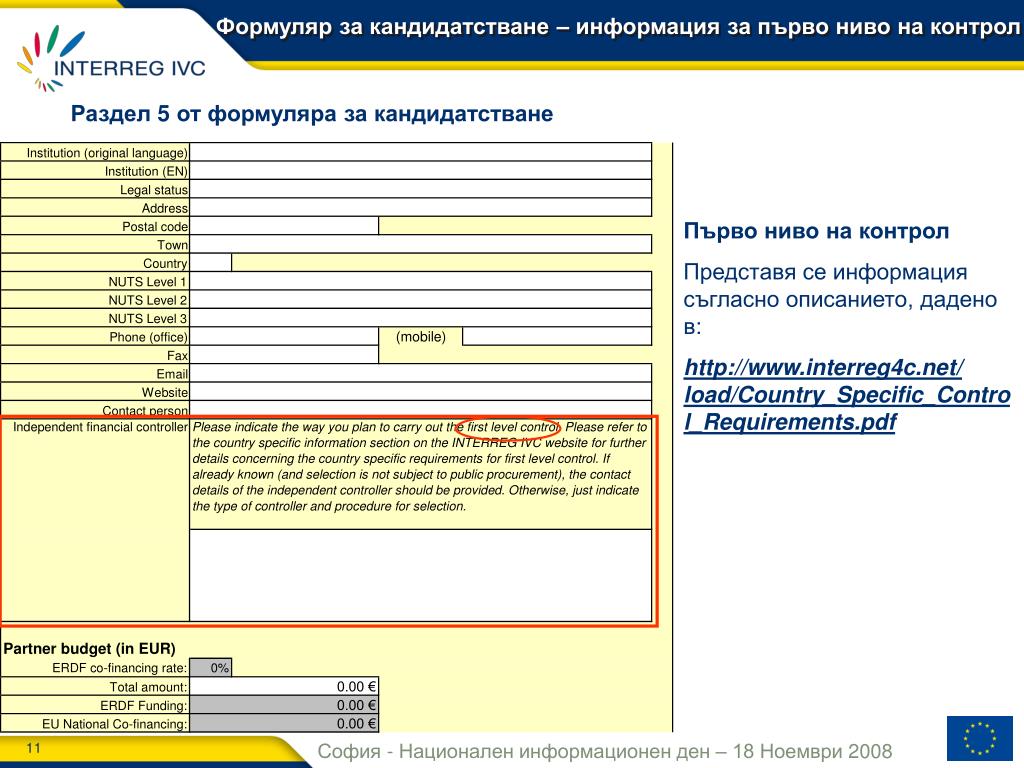
Task: Click the 'Total amount:' label
Action: (148, 687)
